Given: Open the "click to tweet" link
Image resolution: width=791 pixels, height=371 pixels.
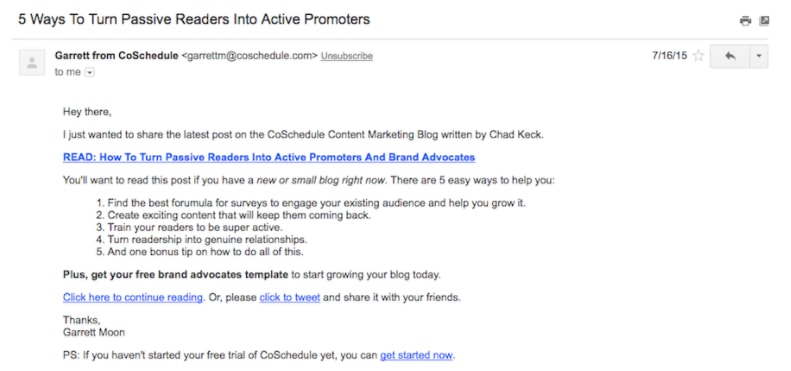Looking at the screenshot, I should 290,297.
